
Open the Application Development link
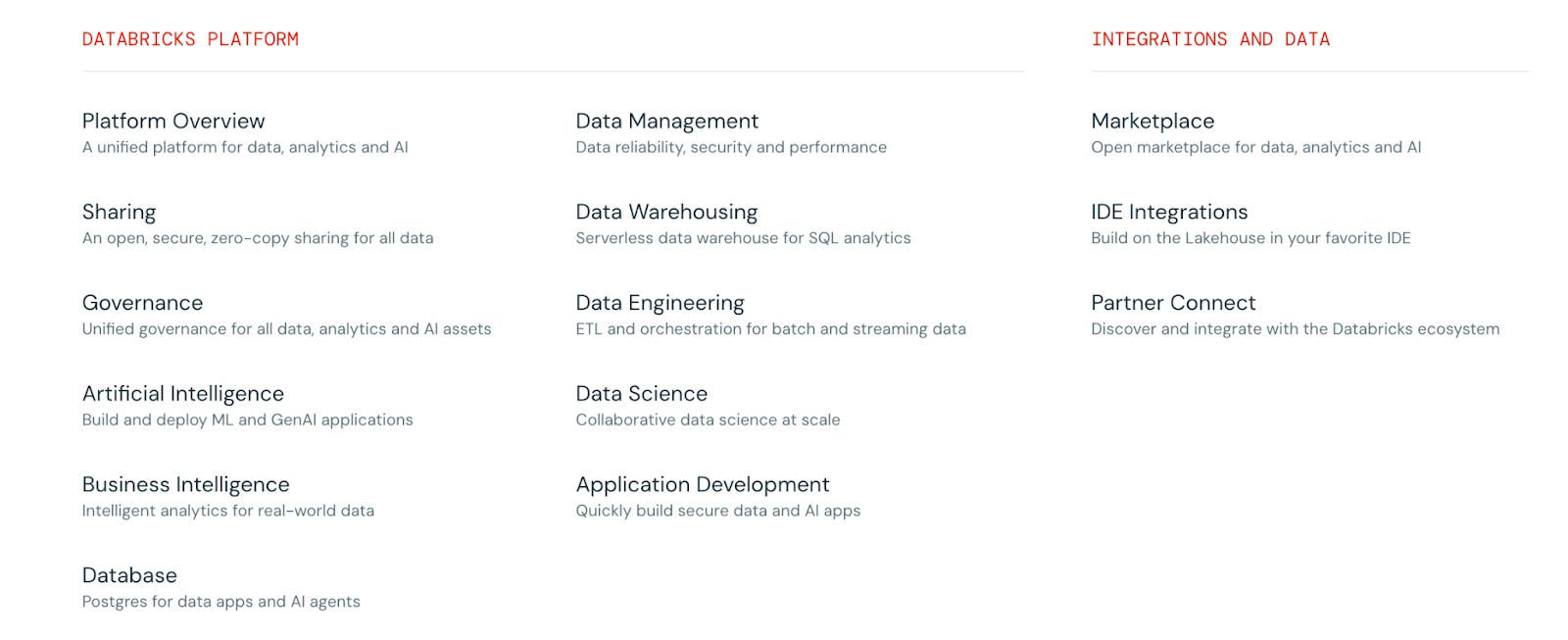(x=702, y=485)
